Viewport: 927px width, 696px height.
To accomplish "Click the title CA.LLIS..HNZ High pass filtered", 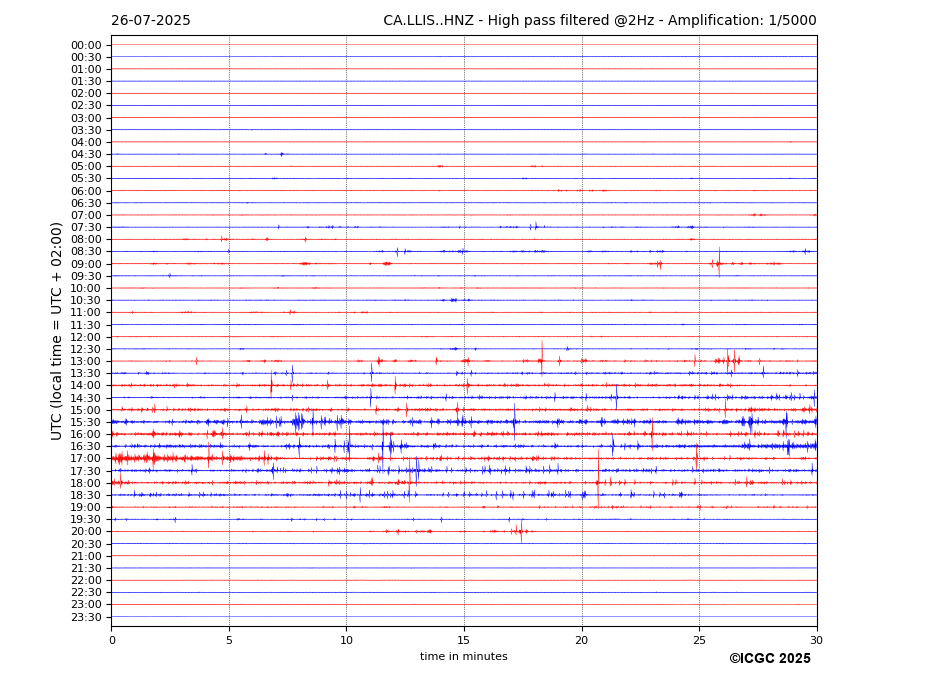I will click(x=599, y=21).
